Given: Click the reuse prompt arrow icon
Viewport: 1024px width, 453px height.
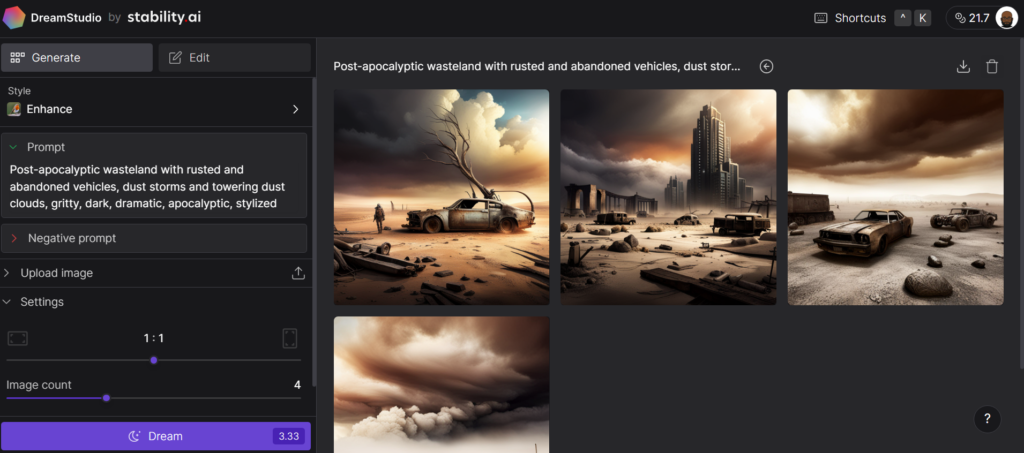Looking at the screenshot, I should coord(767,66).
